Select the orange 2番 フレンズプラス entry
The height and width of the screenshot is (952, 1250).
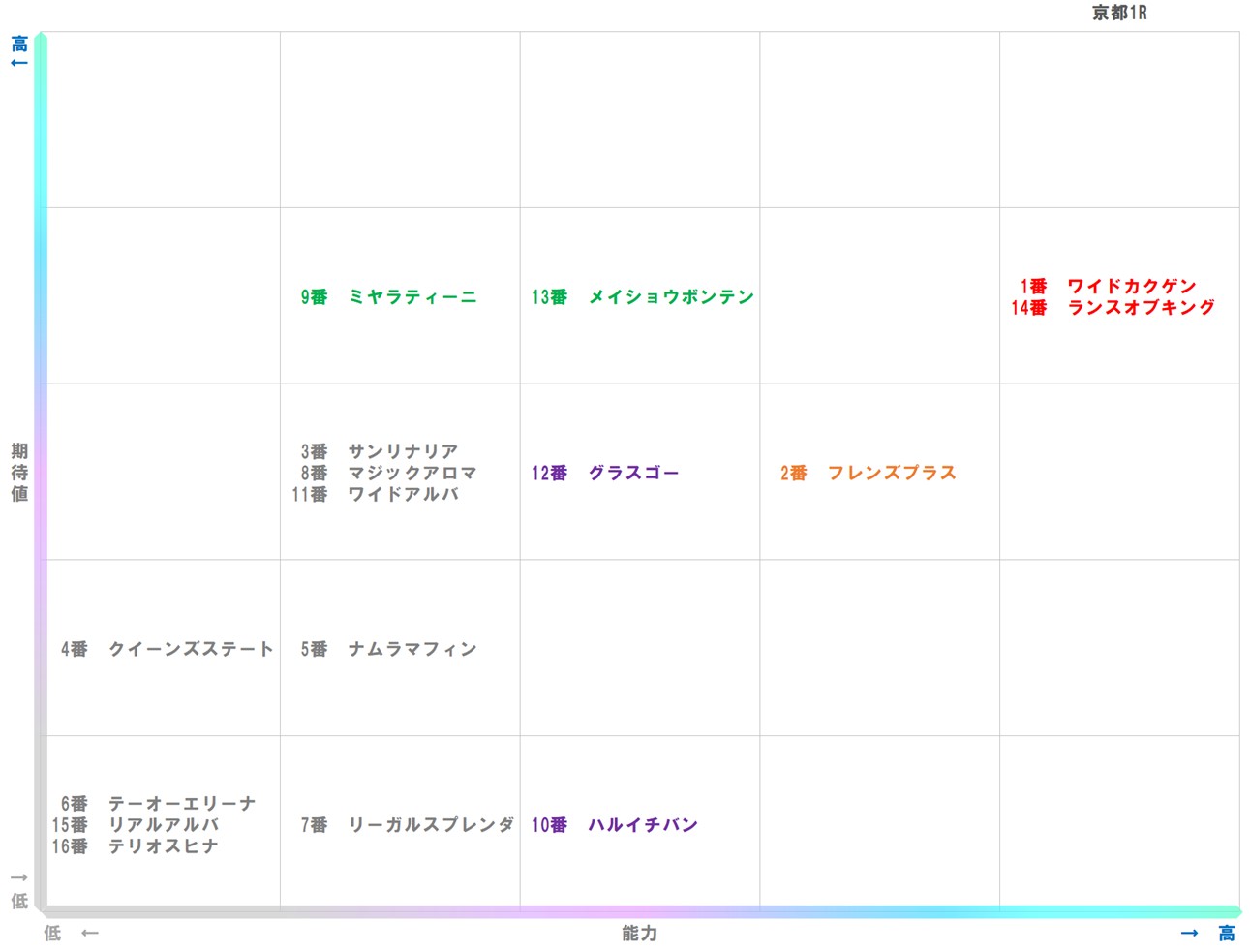[x=868, y=473]
